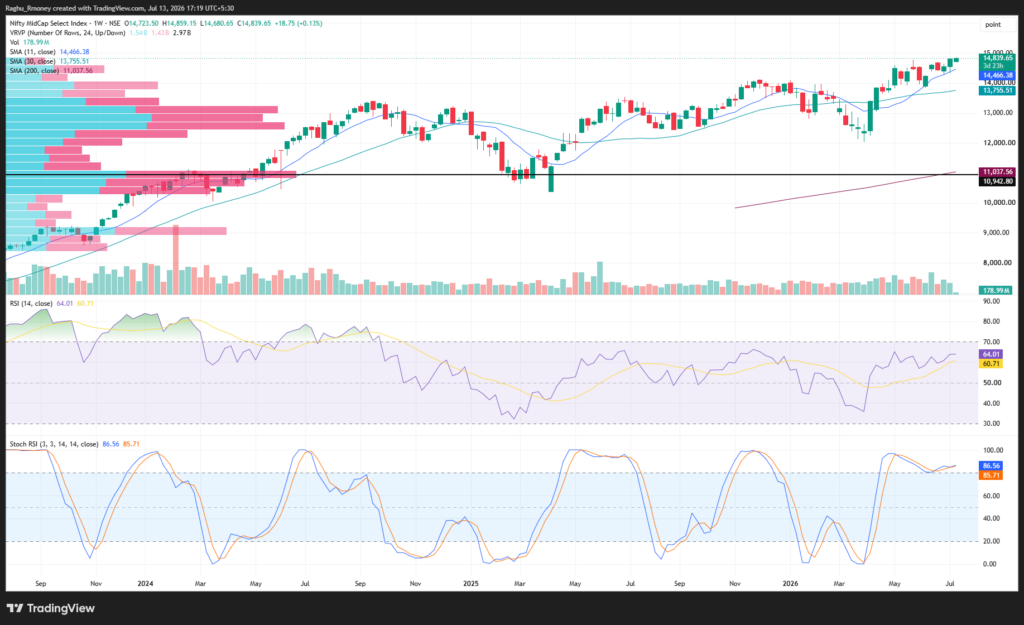Select the Stoch RSI (3, 3, 14, 14, close) legend

click(x=54, y=444)
